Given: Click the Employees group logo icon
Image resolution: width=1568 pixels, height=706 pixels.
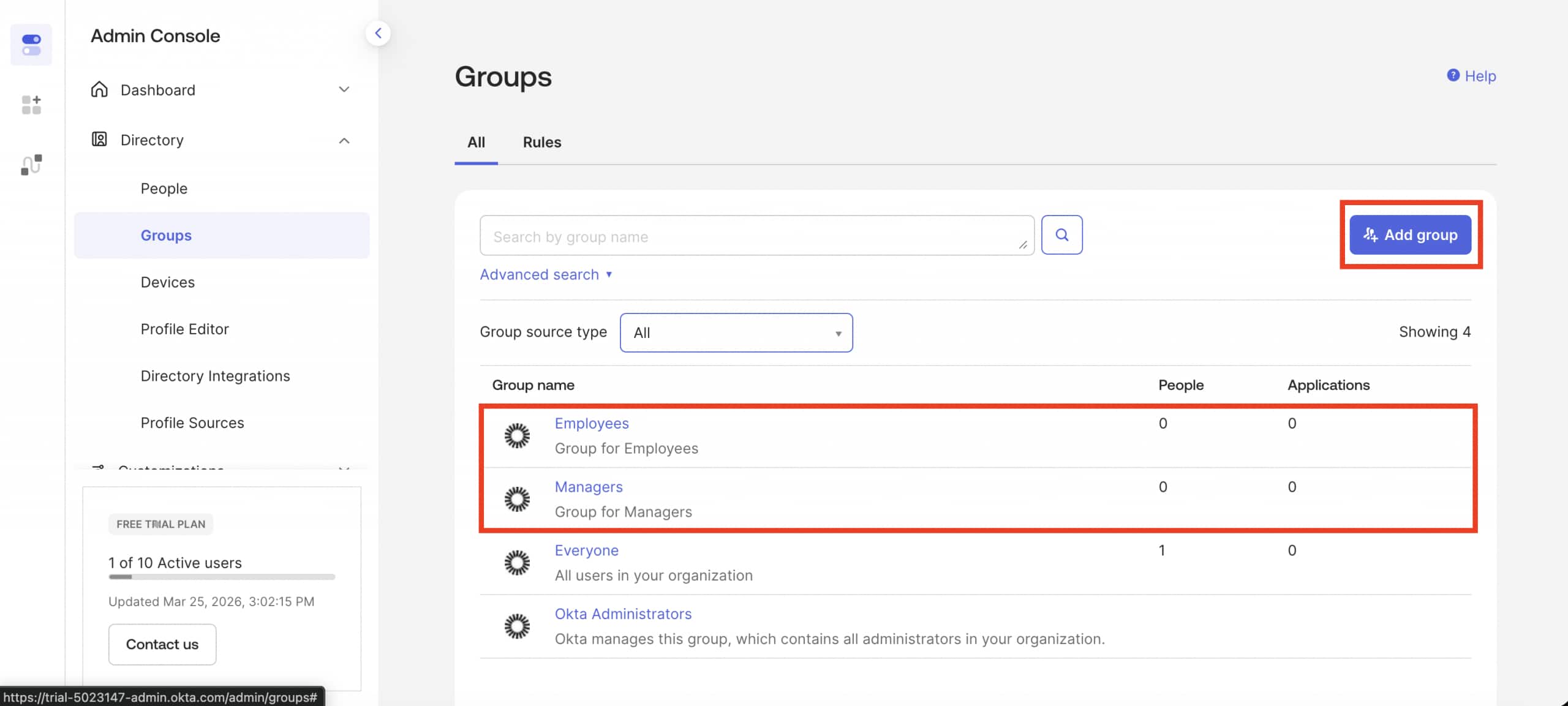Looking at the screenshot, I should 516,436.
